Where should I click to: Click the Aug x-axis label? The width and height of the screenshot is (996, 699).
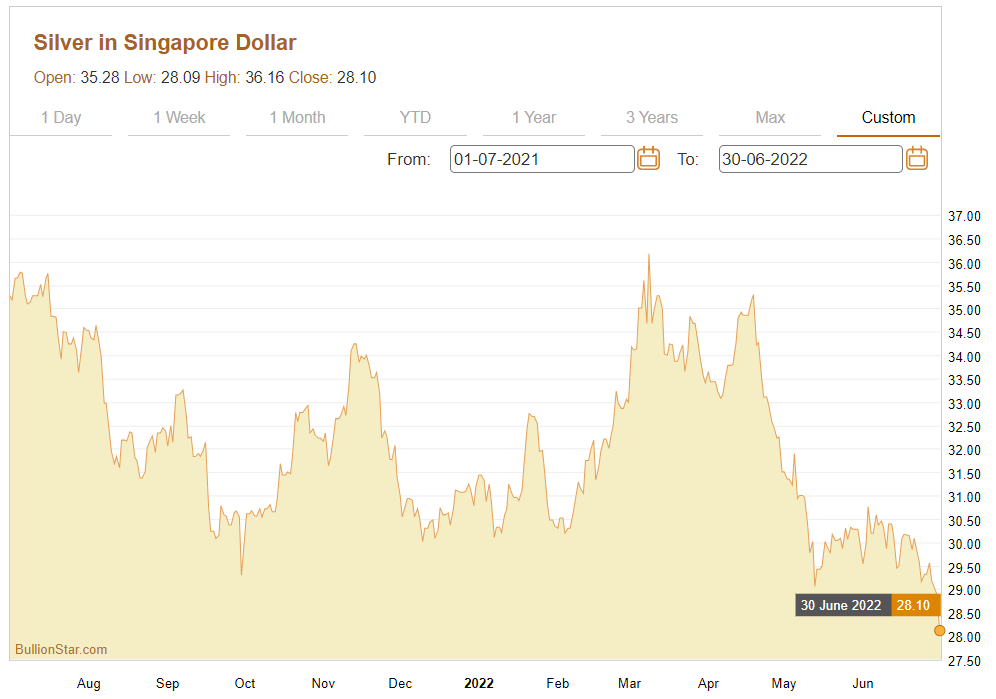tap(89, 684)
